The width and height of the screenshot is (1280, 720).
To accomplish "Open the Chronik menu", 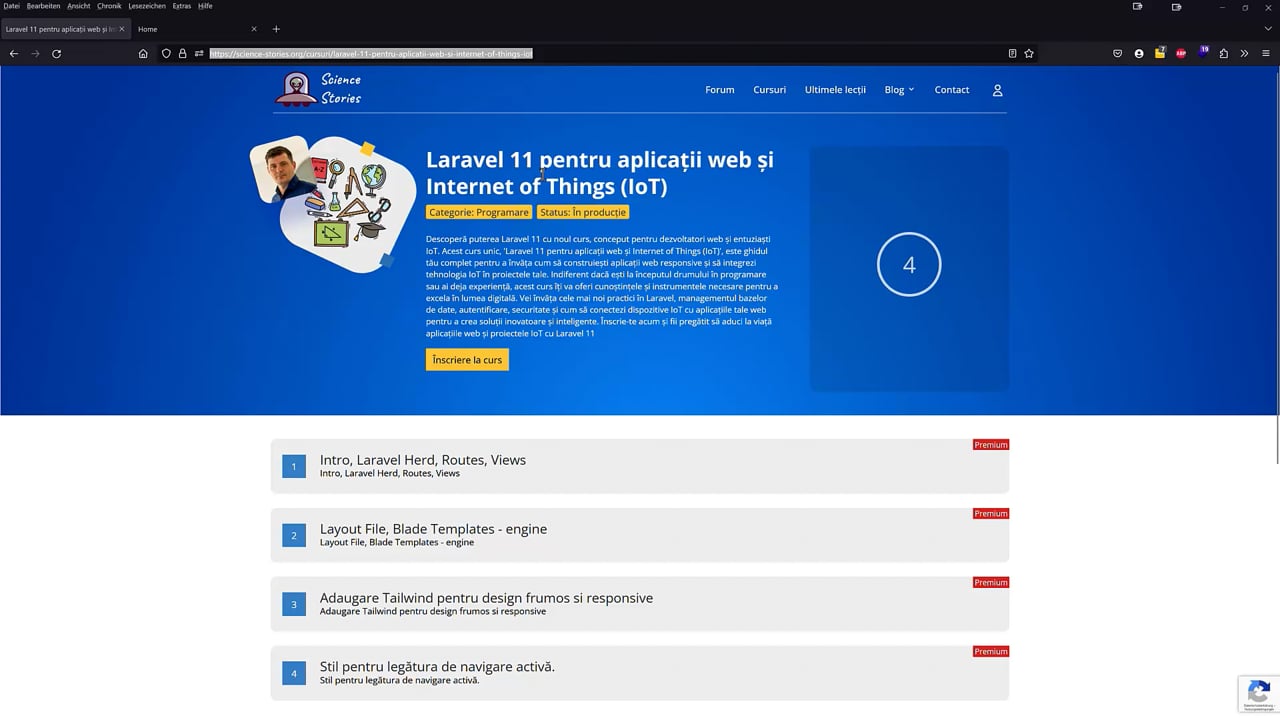I will (x=109, y=6).
